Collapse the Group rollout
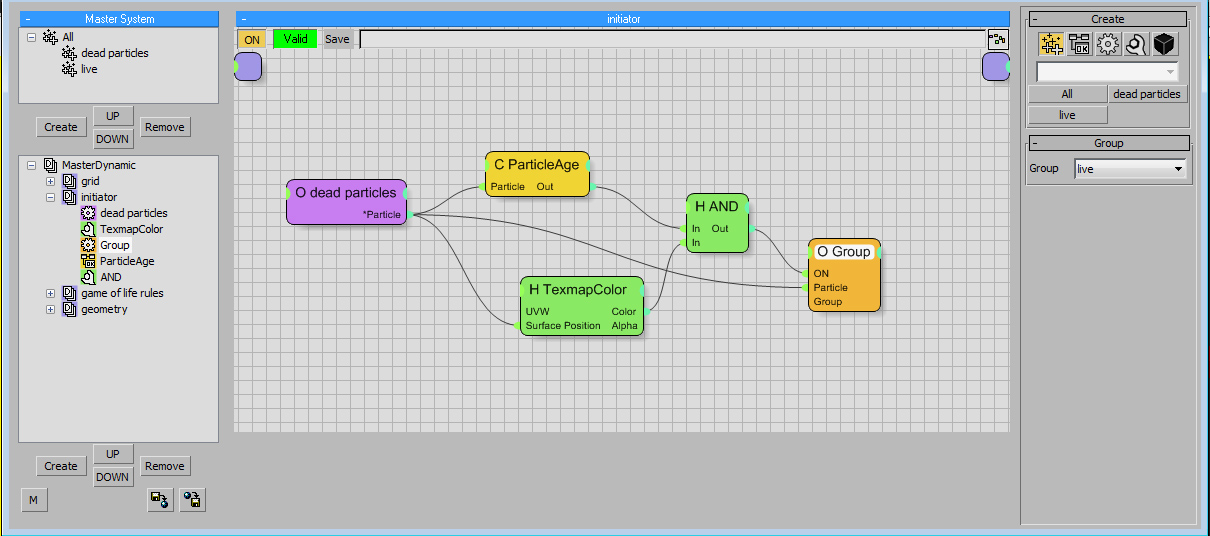1210x536 pixels. point(1036,143)
